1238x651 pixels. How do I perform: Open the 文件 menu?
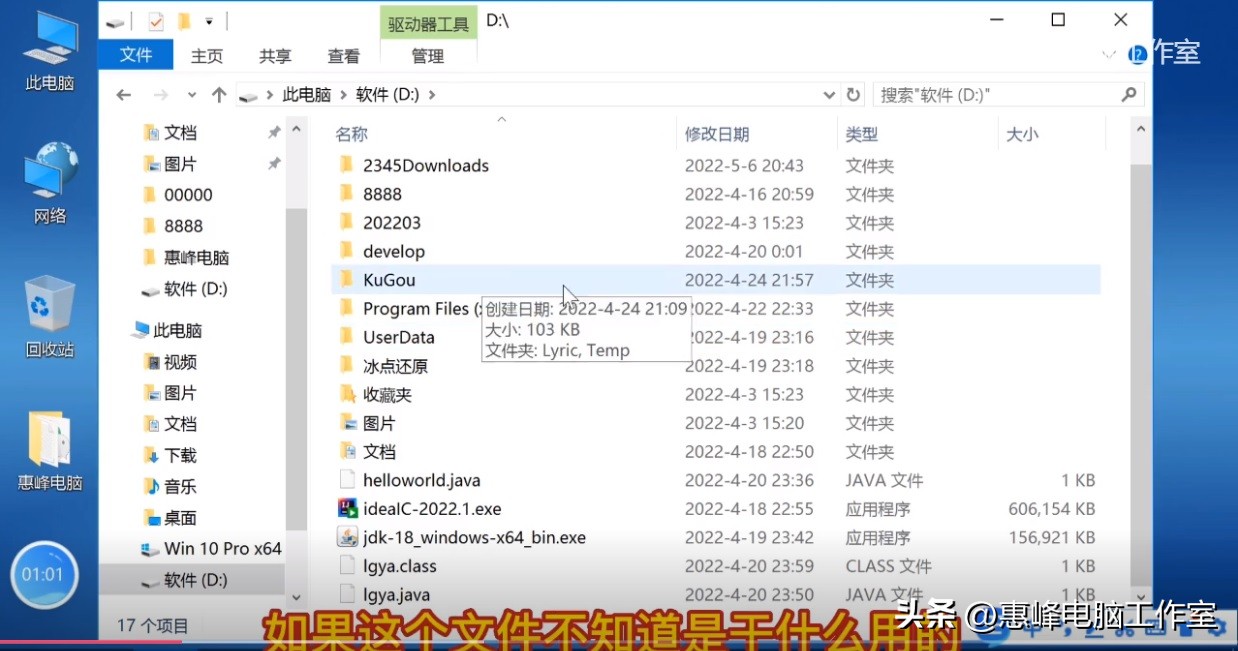[136, 55]
